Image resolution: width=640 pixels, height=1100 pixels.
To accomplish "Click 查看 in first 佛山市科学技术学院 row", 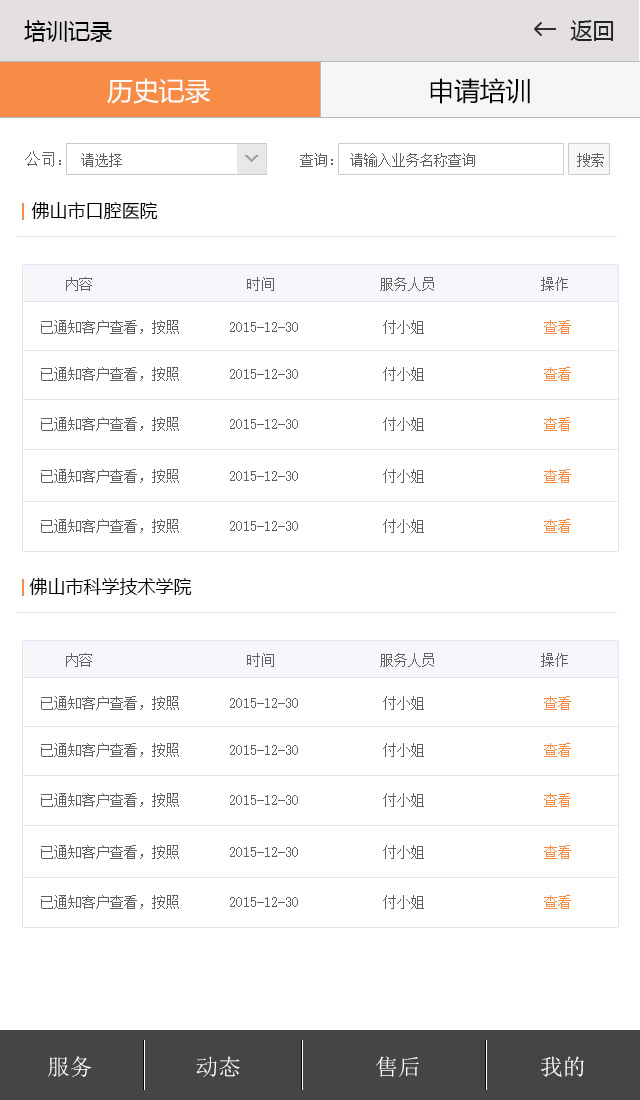I will tap(557, 703).
